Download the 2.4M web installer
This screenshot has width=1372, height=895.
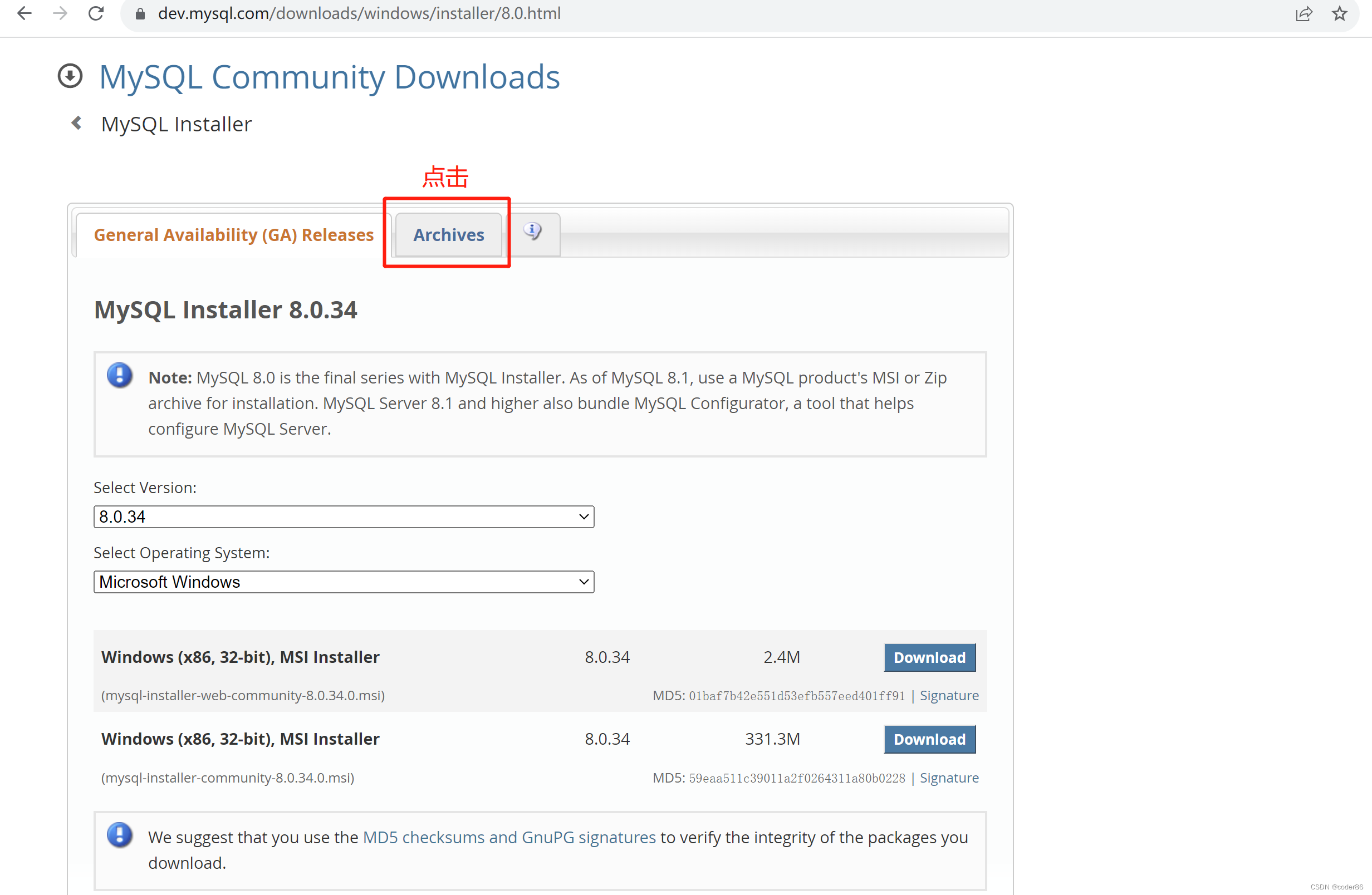pyautogui.click(x=929, y=657)
